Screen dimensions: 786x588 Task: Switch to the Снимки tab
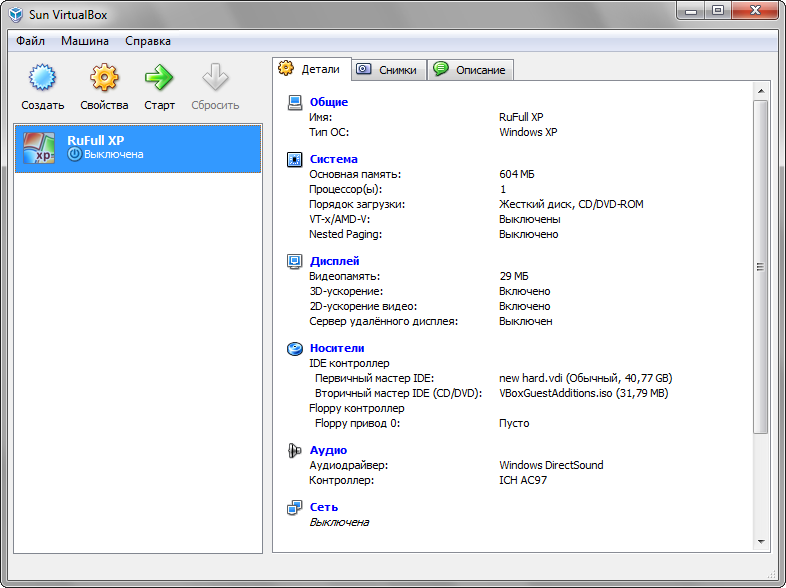pyautogui.click(x=388, y=70)
